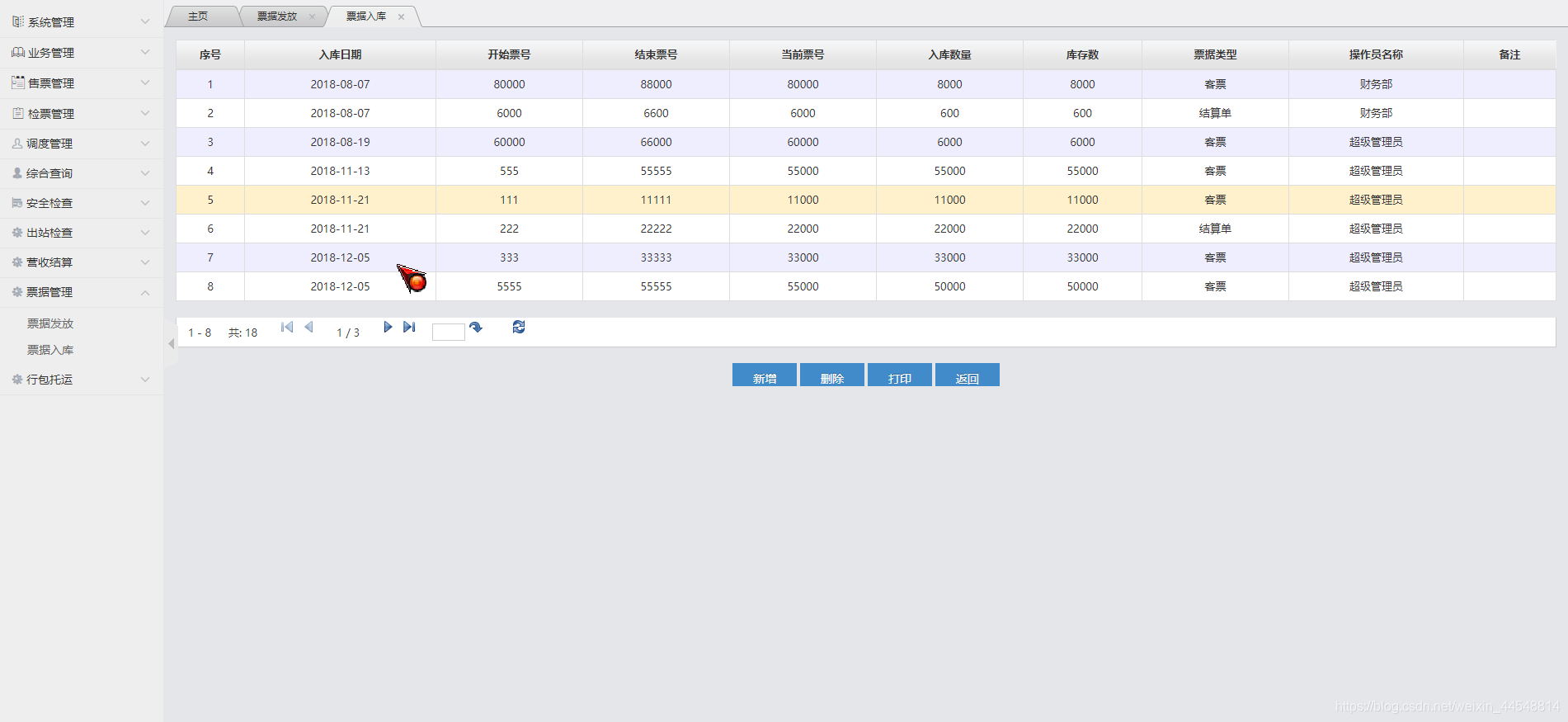1568x722 pixels.
Task: Click the 结束票号 column header
Action: tap(656, 54)
